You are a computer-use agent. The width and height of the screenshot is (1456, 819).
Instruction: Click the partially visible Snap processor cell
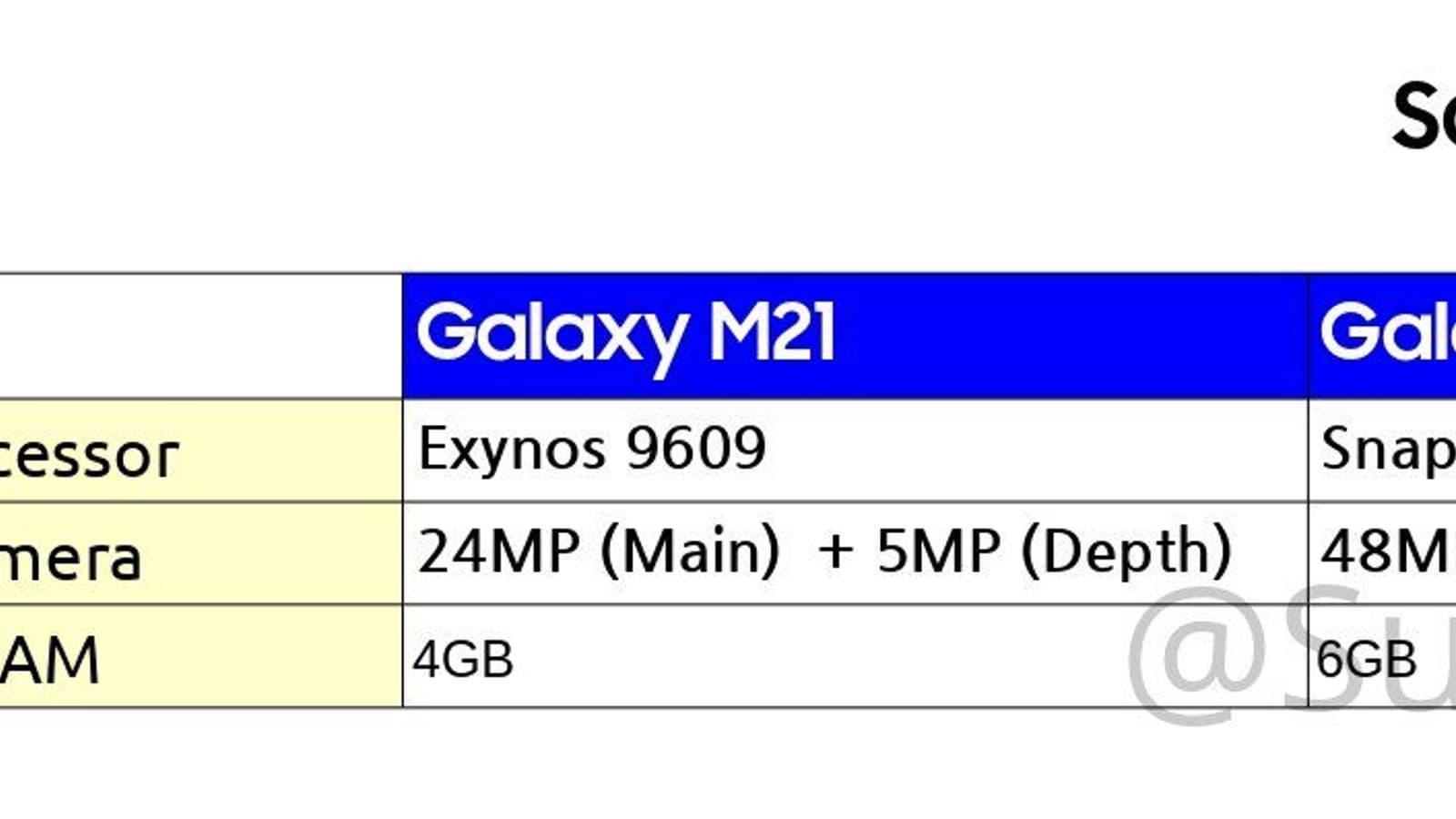click(x=1388, y=450)
